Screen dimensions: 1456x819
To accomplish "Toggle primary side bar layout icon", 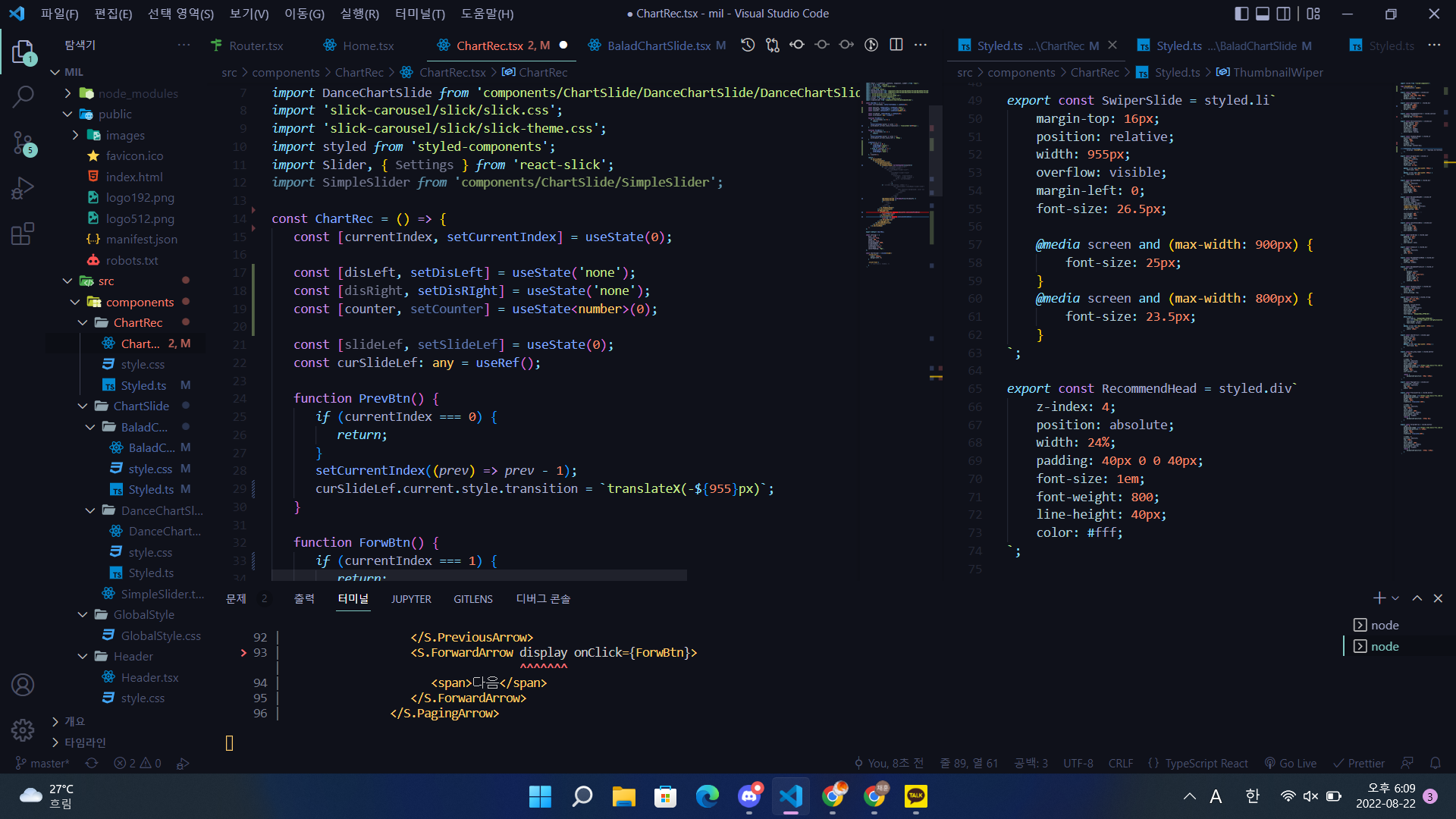I will (x=1241, y=14).
